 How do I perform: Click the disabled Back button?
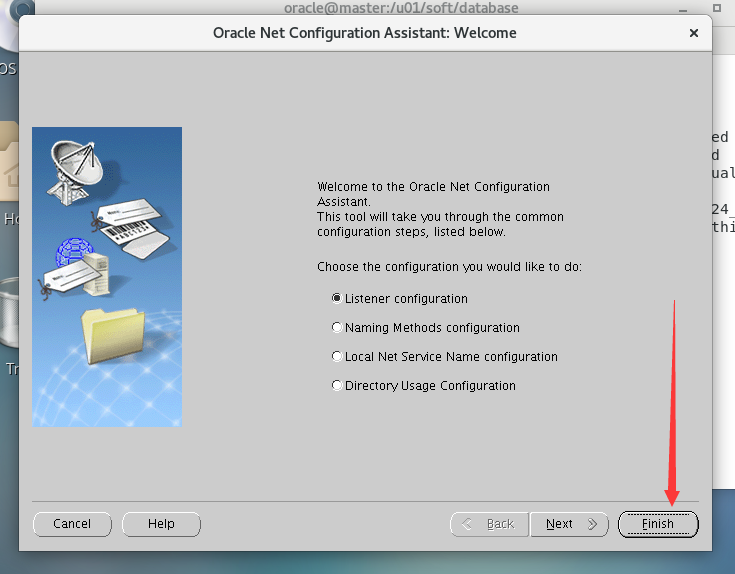pyautogui.click(x=489, y=524)
